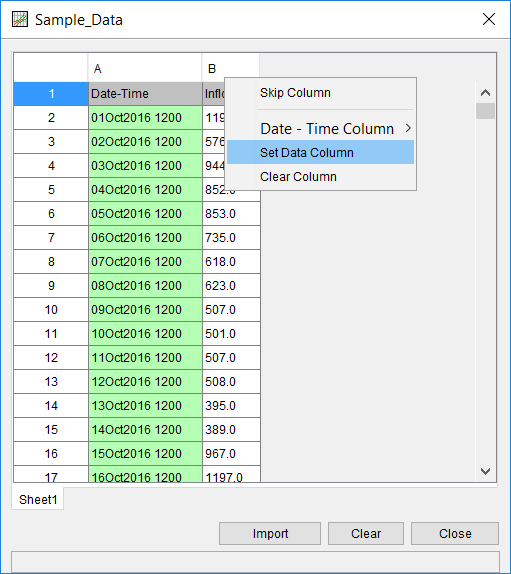Viewport: 511px width, 574px height.
Task: Select data cell 395.0
Action: tap(231, 405)
